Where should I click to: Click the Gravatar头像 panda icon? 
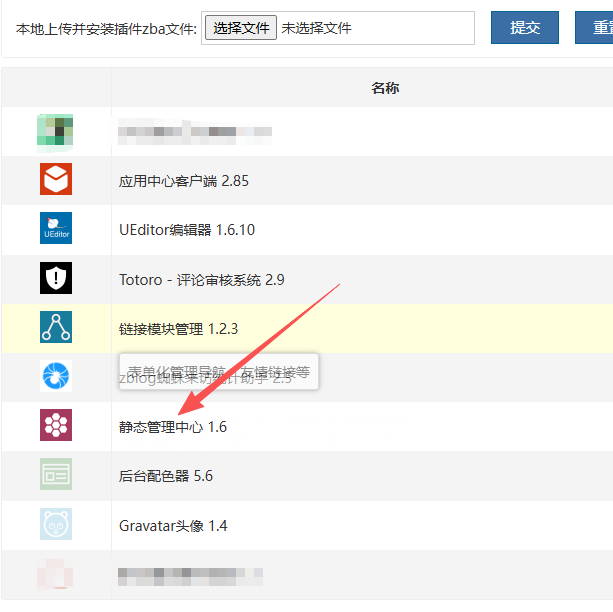[x=56, y=524]
